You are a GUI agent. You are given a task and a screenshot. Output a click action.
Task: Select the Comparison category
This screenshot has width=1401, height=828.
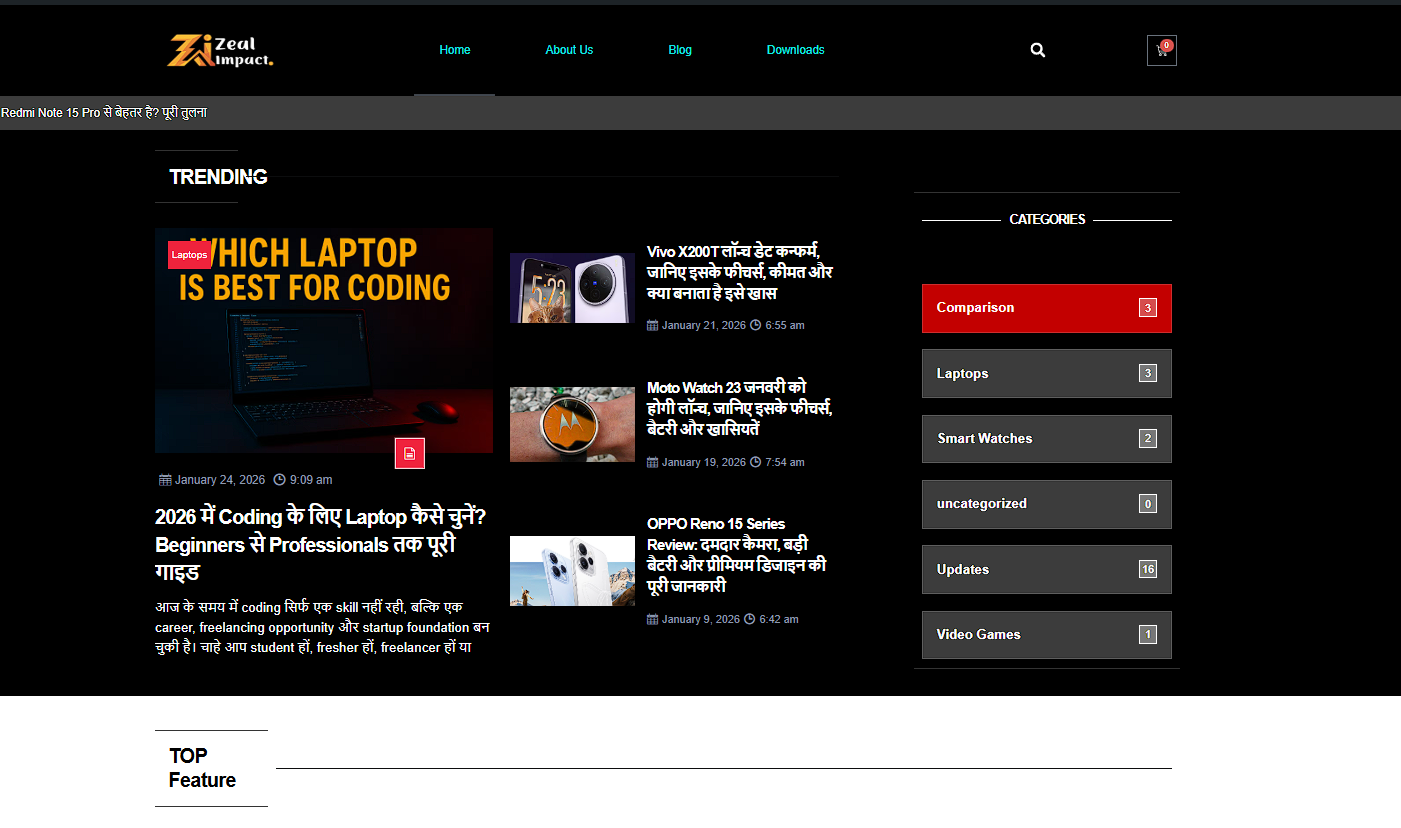pos(1046,308)
